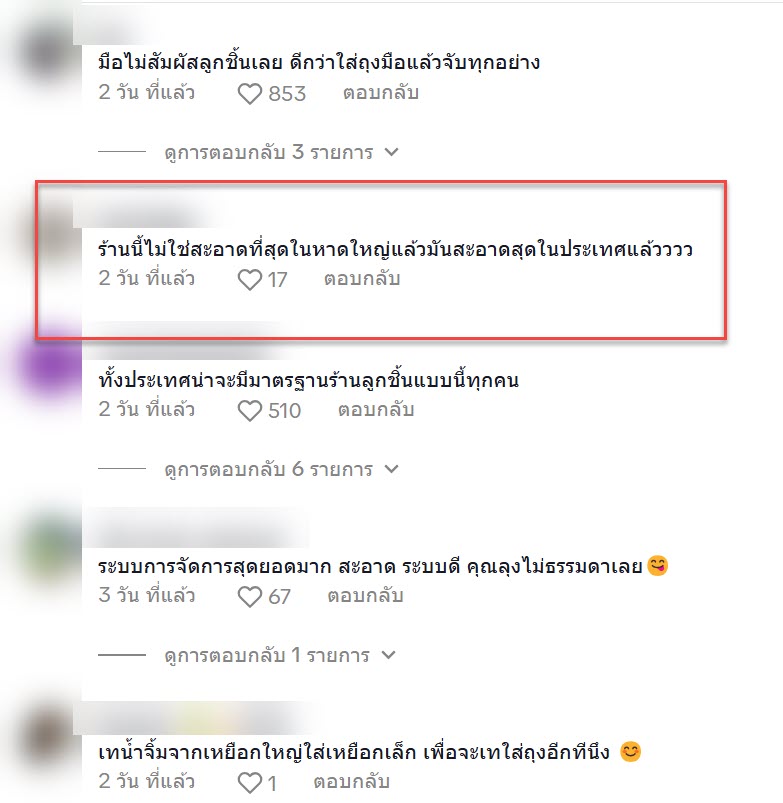Reply to the comment with 510 likes
783x803 pixels.
tap(376, 410)
